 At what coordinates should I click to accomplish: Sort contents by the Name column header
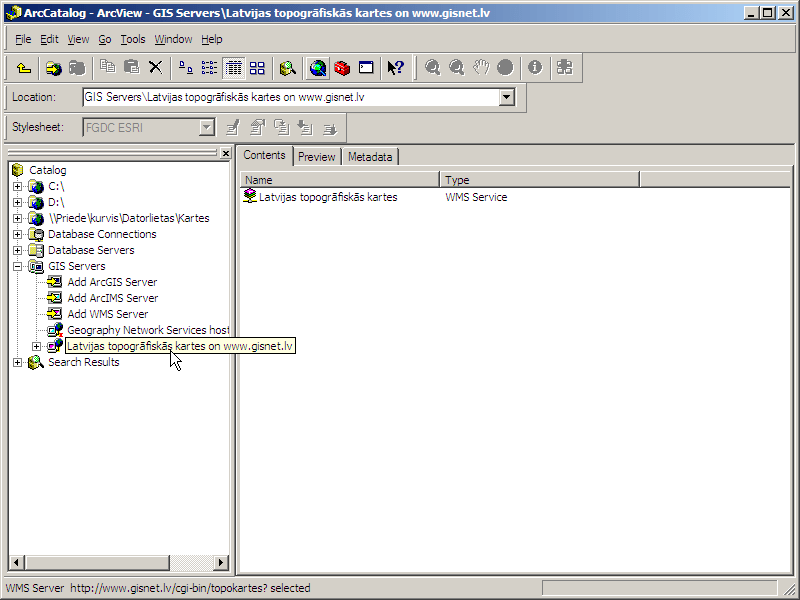pyautogui.click(x=340, y=180)
